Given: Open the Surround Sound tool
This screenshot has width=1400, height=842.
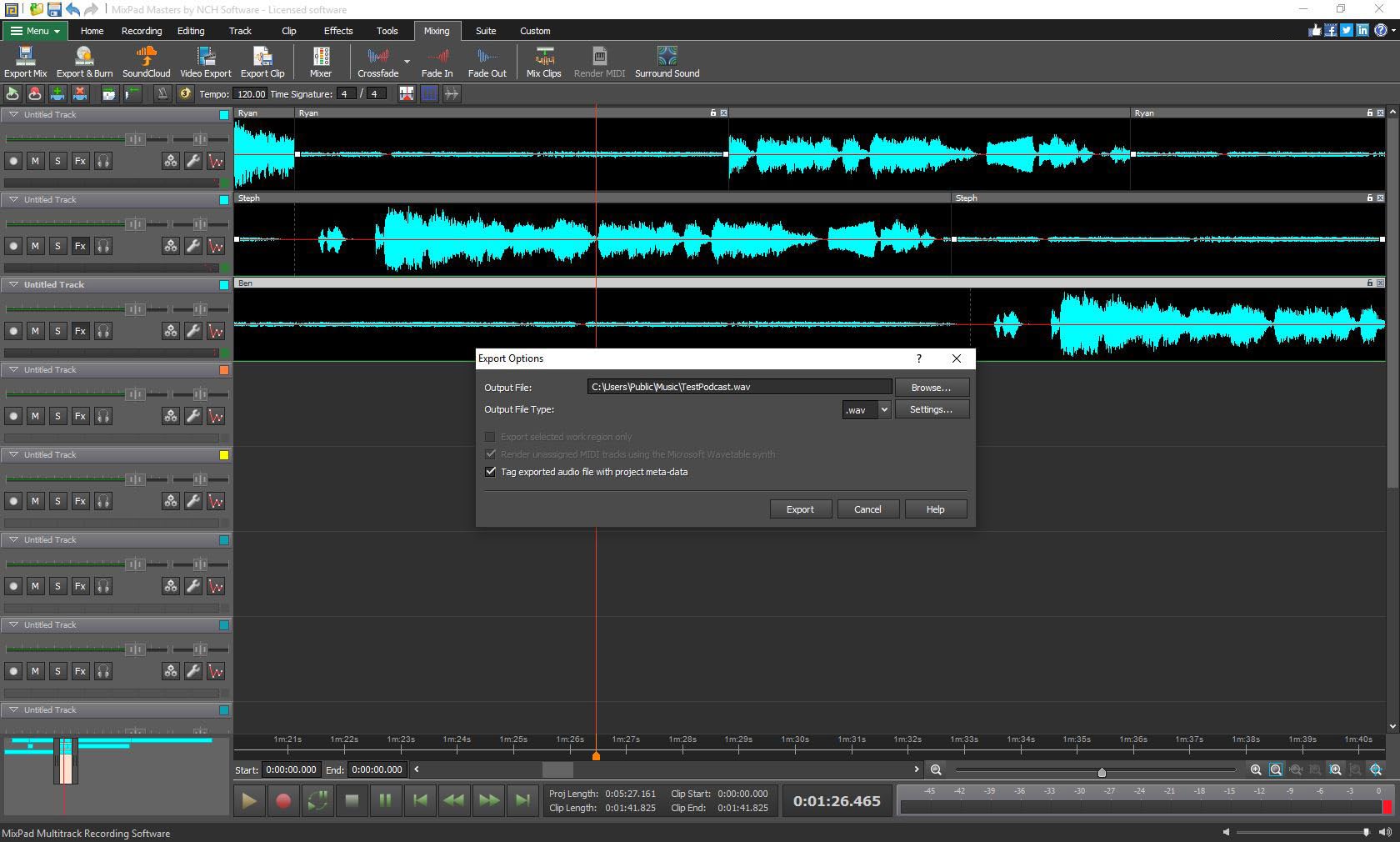Looking at the screenshot, I should point(666,61).
